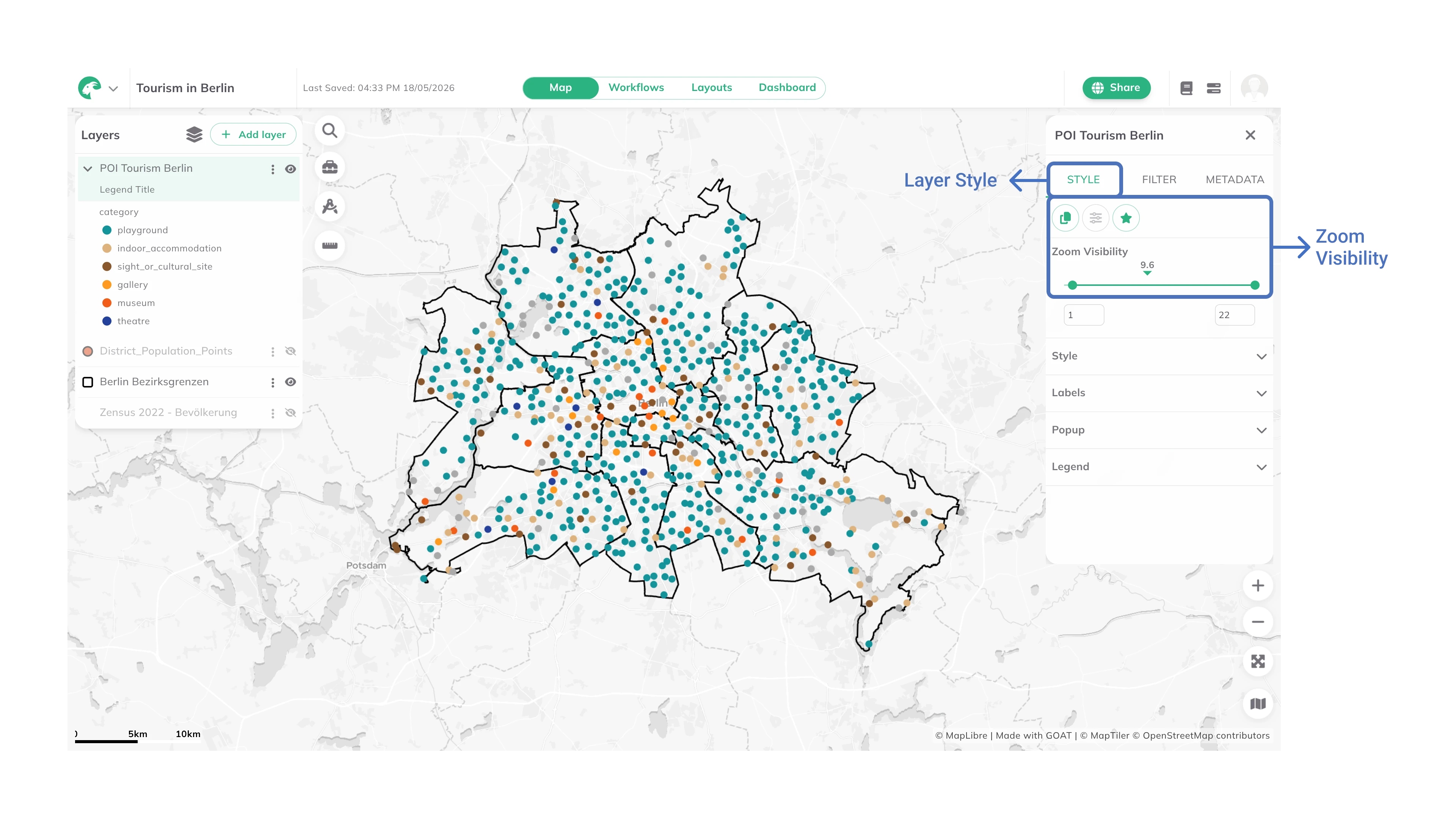Viewport: 1456px width, 819px height.
Task: Select the STYLE tab
Action: click(1084, 179)
